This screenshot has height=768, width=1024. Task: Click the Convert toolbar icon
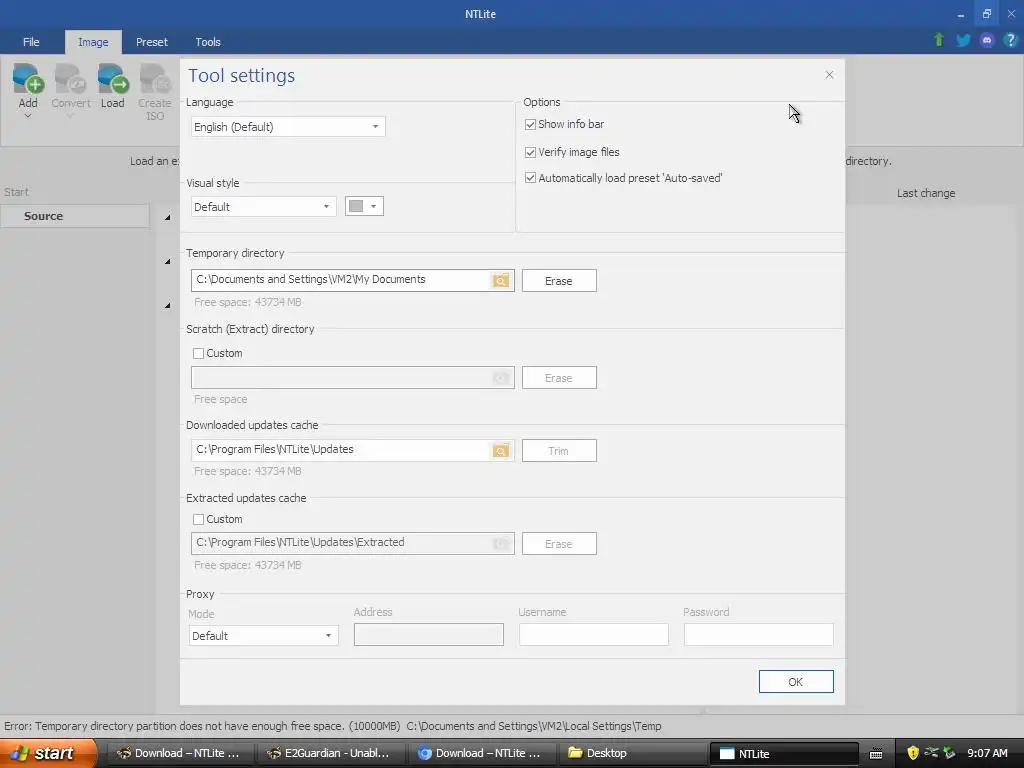point(71,80)
